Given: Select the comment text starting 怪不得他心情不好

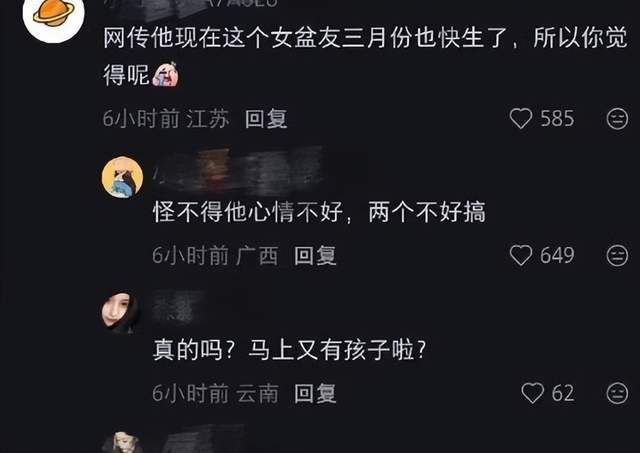Looking at the screenshot, I should click(320, 212).
